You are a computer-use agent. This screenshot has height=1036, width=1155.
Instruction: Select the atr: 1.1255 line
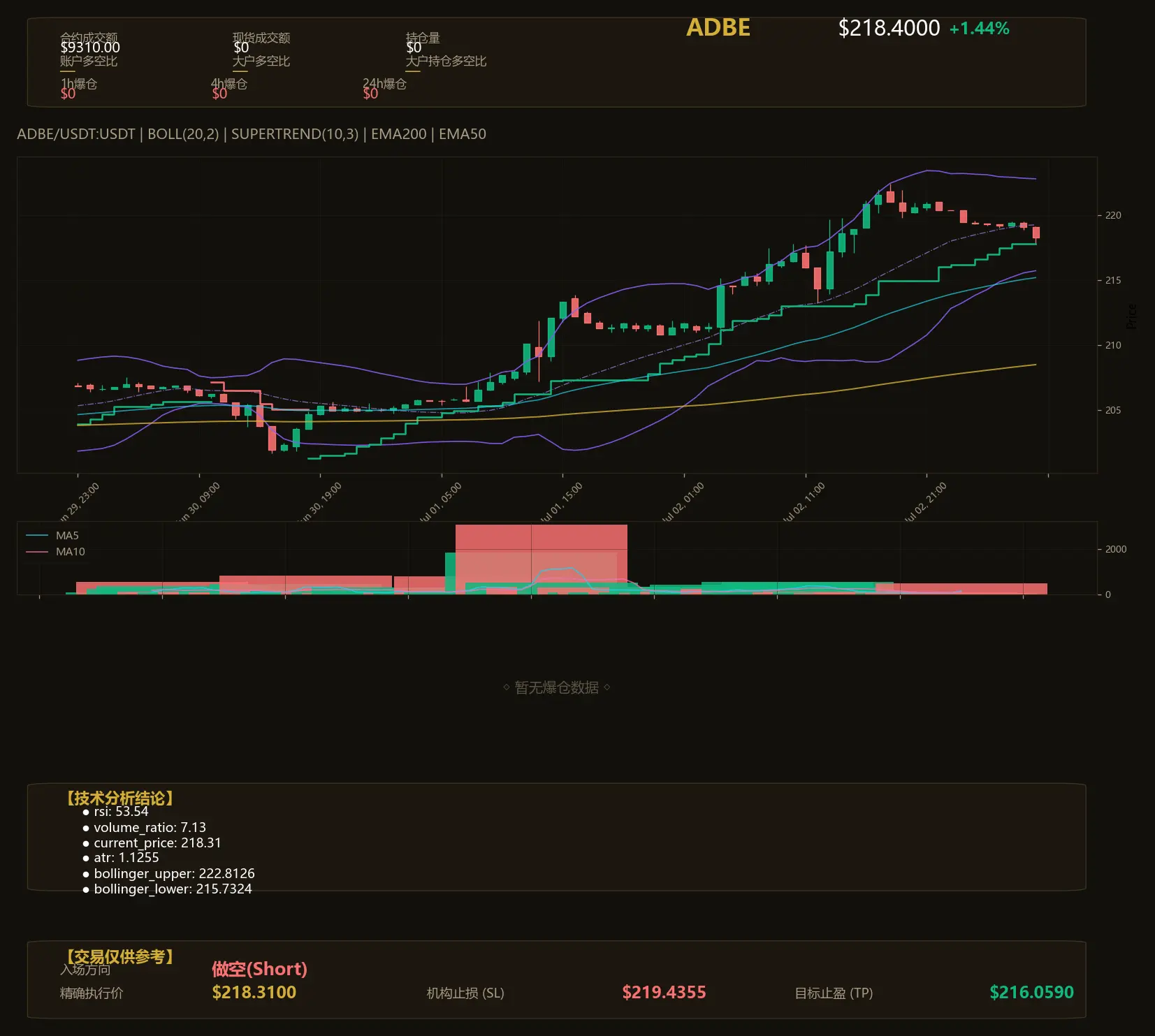(126, 858)
